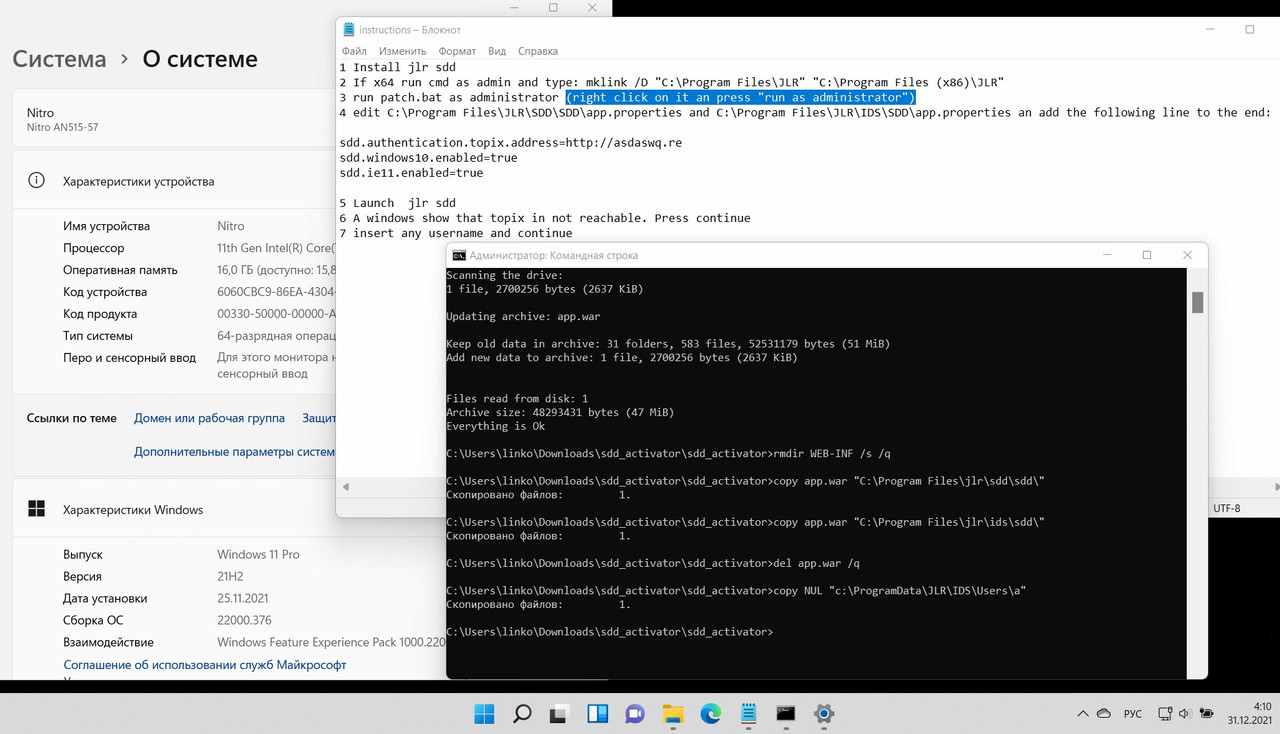
Task: Minimize the Command Prompt window
Action: pyautogui.click(x=1105, y=255)
